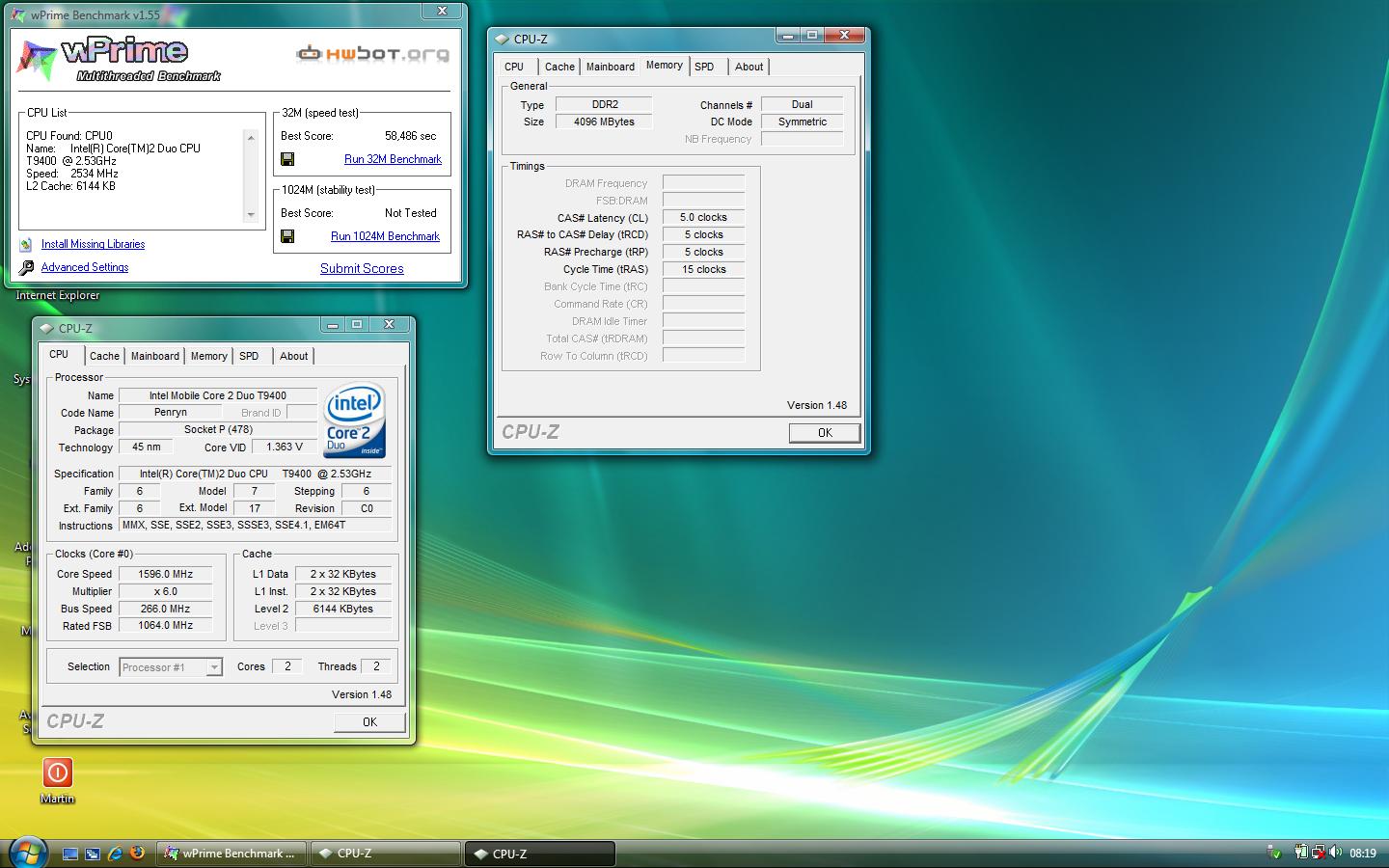This screenshot has height=868, width=1389.
Task: Click Install Missing Libraries link
Action: [x=93, y=244]
